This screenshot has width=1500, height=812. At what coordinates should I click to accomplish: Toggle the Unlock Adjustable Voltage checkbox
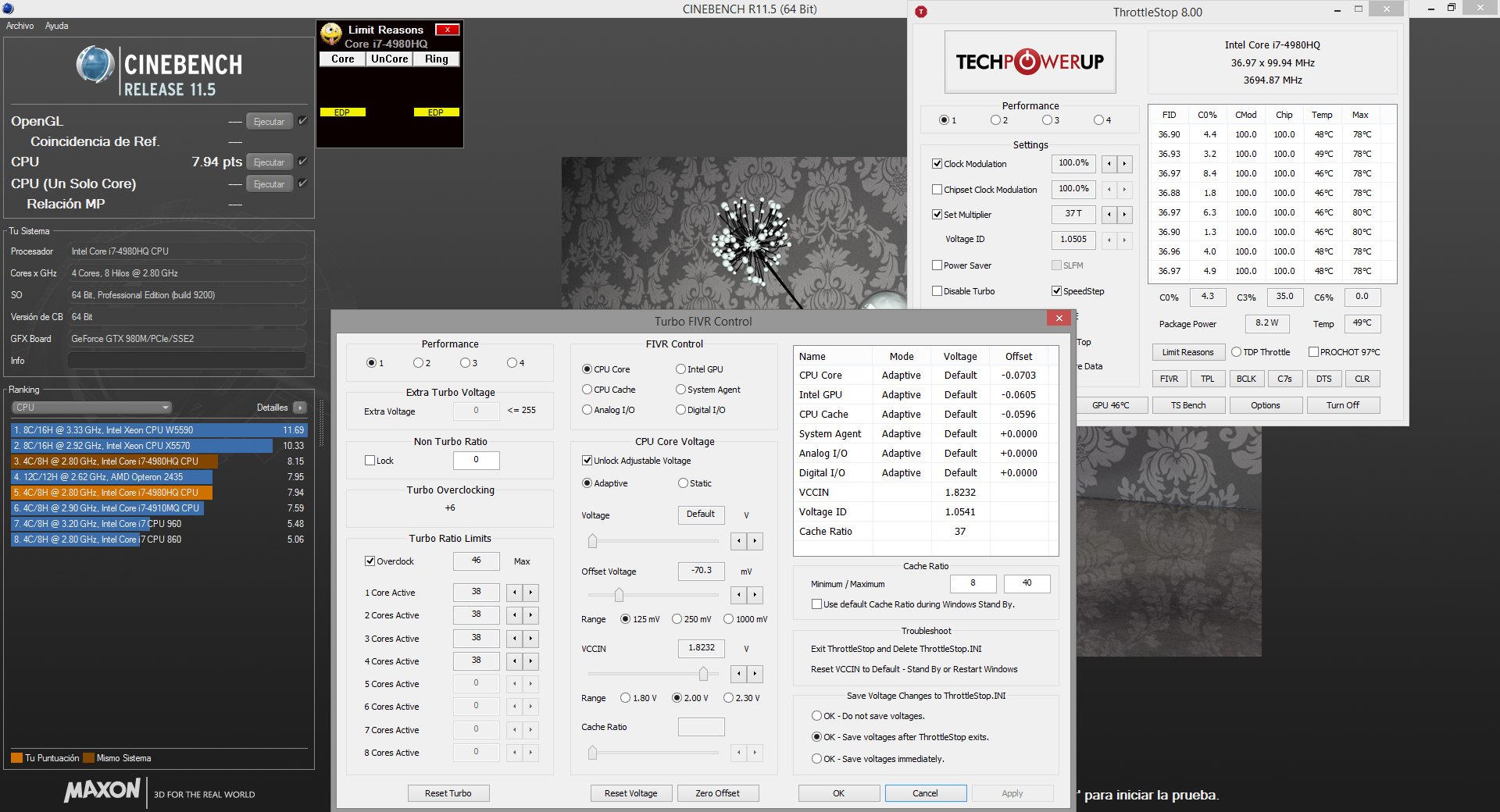tap(587, 461)
